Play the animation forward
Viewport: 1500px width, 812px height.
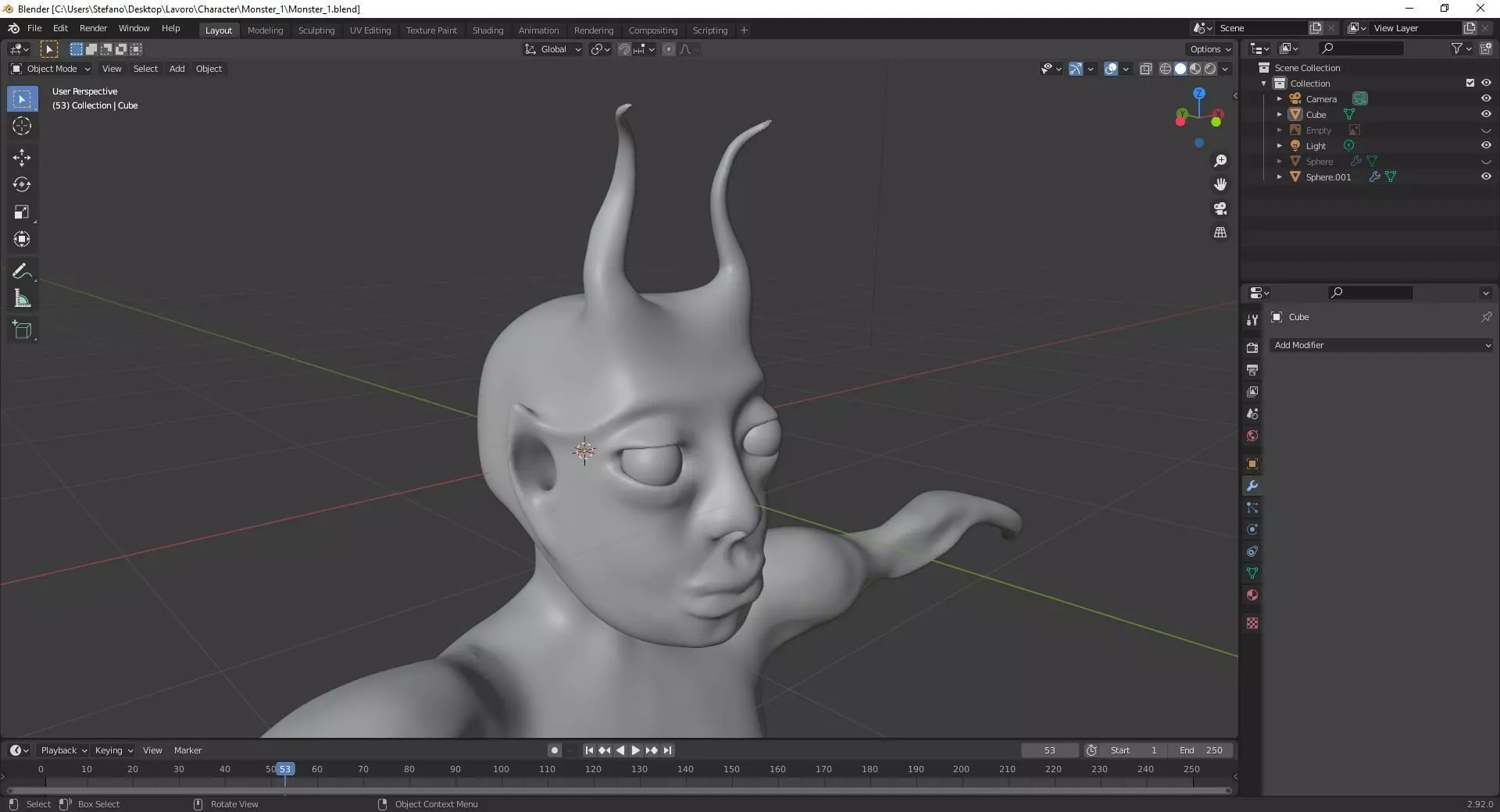pyautogui.click(x=635, y=750)
